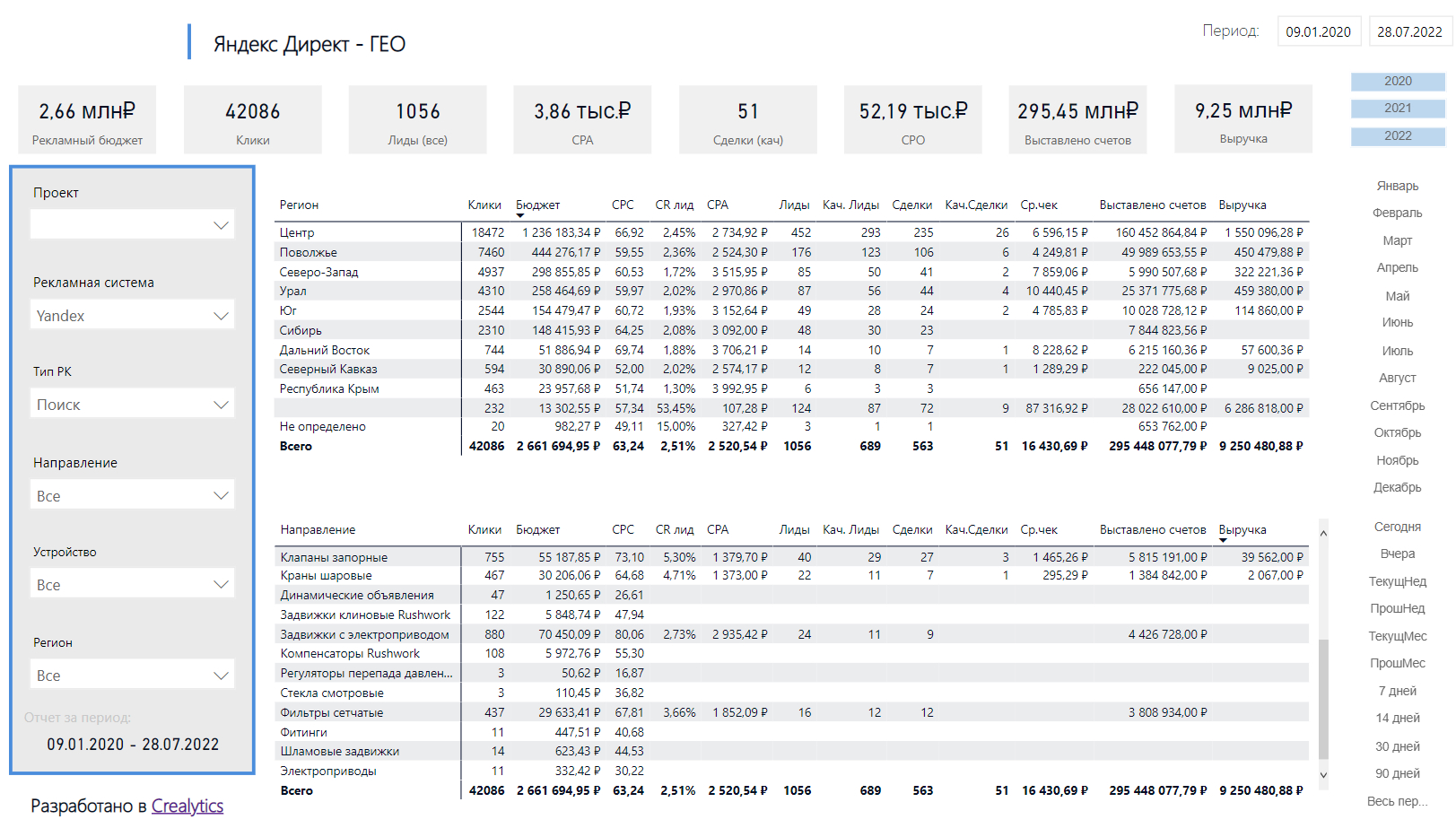This screenshot has height=837, width=1456.
Task: Select the 2021 year slicer
Action: point(1398,109)
